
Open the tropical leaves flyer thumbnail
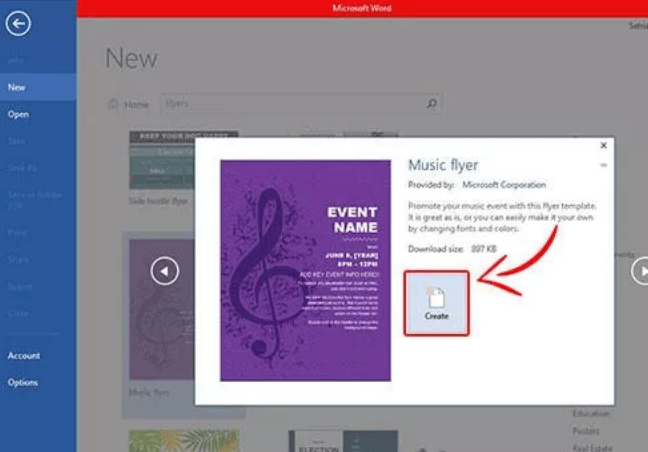pyautogui.click(x=184, y=441)
